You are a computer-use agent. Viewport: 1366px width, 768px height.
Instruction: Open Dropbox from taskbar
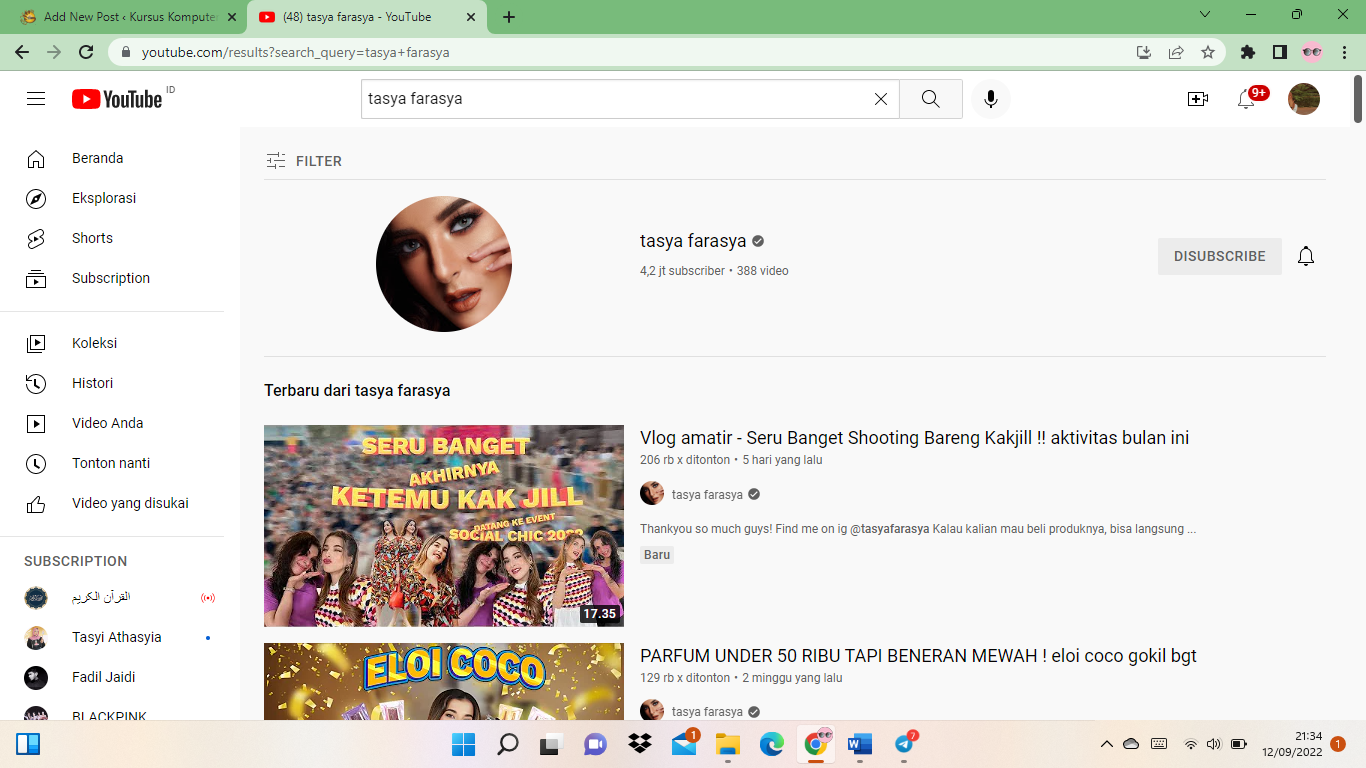640,744
